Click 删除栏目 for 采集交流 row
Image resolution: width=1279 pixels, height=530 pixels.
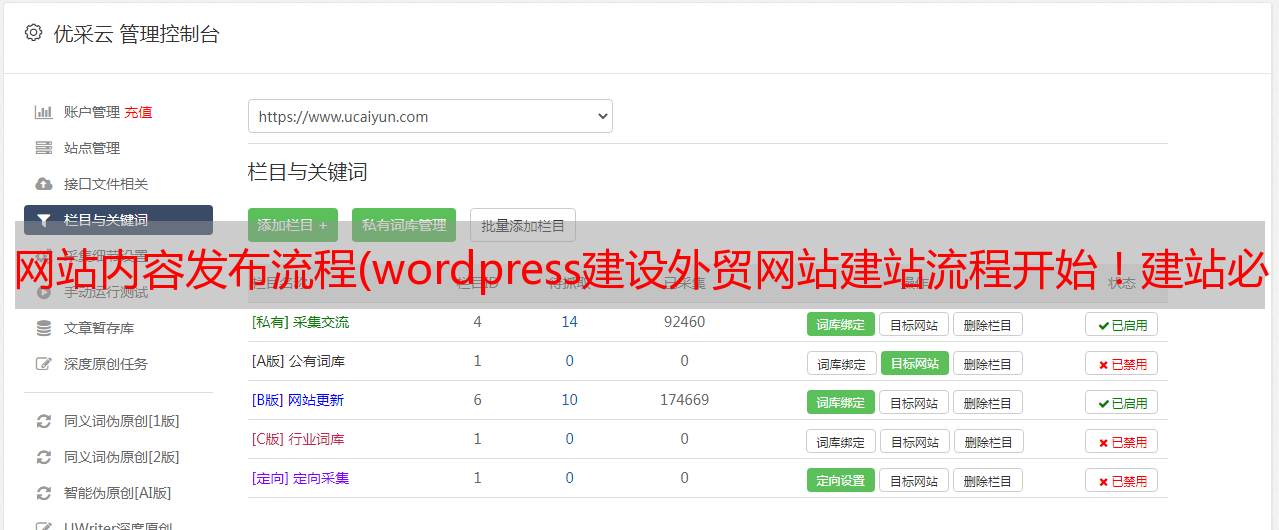[987, 324]
